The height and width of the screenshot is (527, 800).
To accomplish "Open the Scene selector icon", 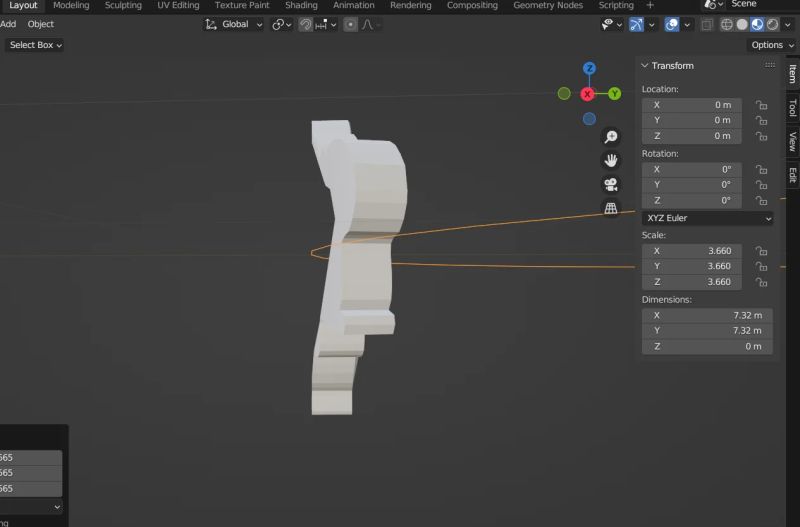I will 713,5.
